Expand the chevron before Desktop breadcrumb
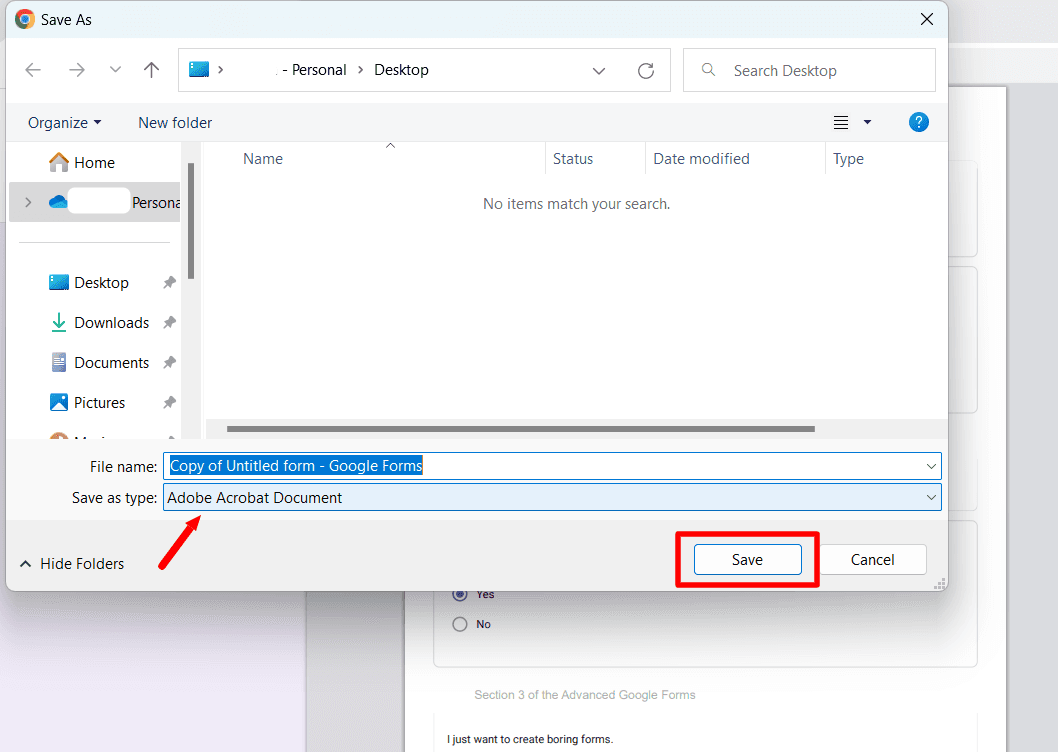This screenshot has width=1058, height=752. pos(360,70)
